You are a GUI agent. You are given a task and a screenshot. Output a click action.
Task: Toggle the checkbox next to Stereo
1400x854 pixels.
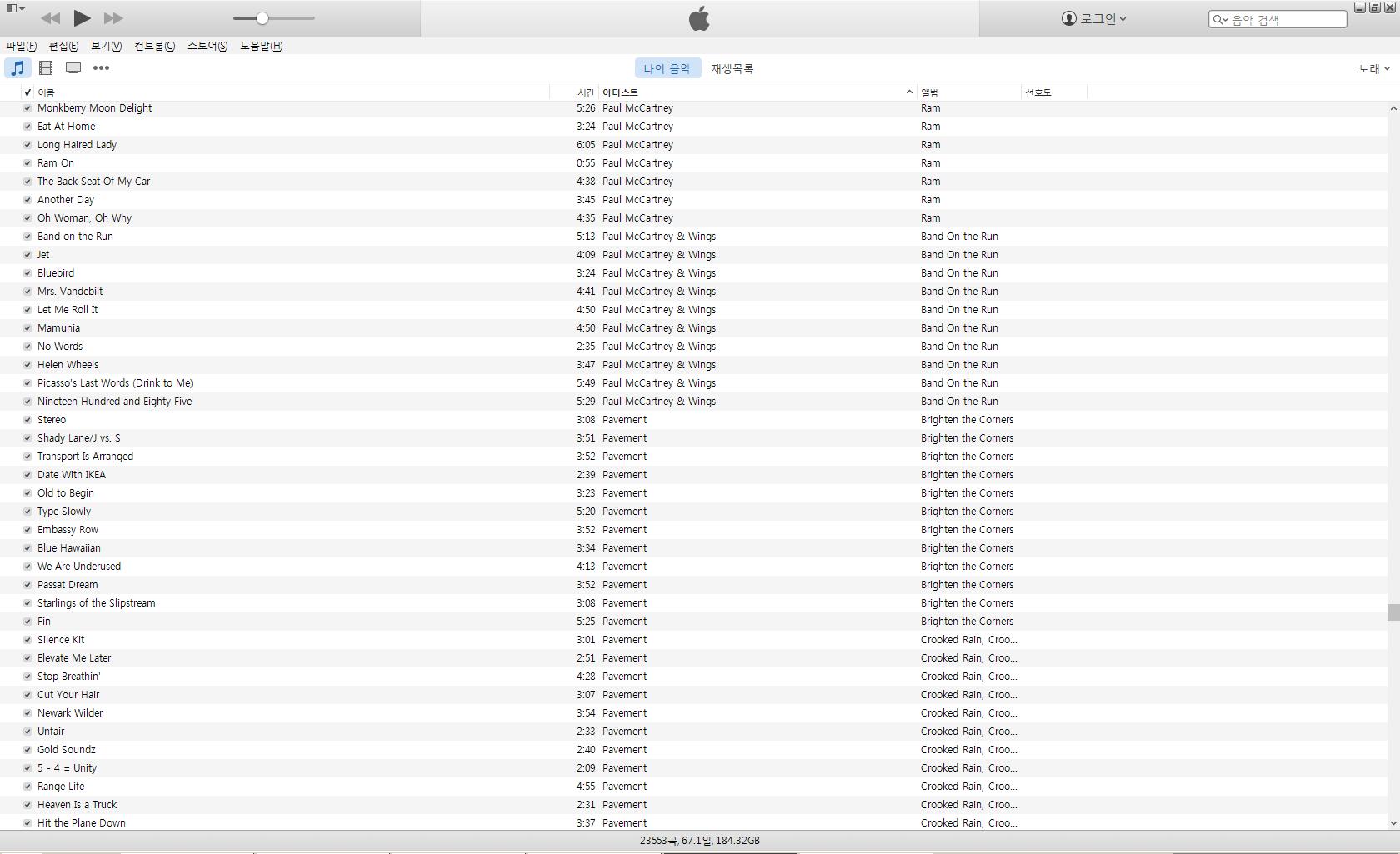27,420
